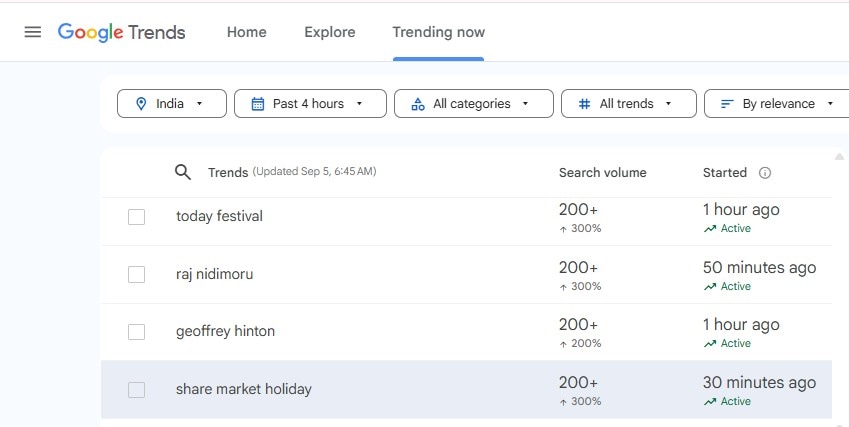Open the India location dropdown
This screenshot has height=427, width=849.
point(172,103)
